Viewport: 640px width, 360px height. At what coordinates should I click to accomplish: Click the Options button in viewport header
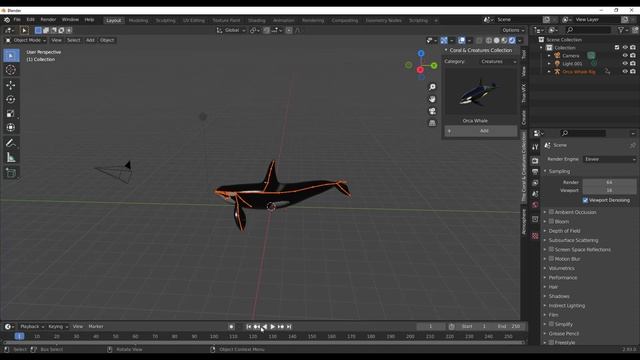(x=513, y=30)
